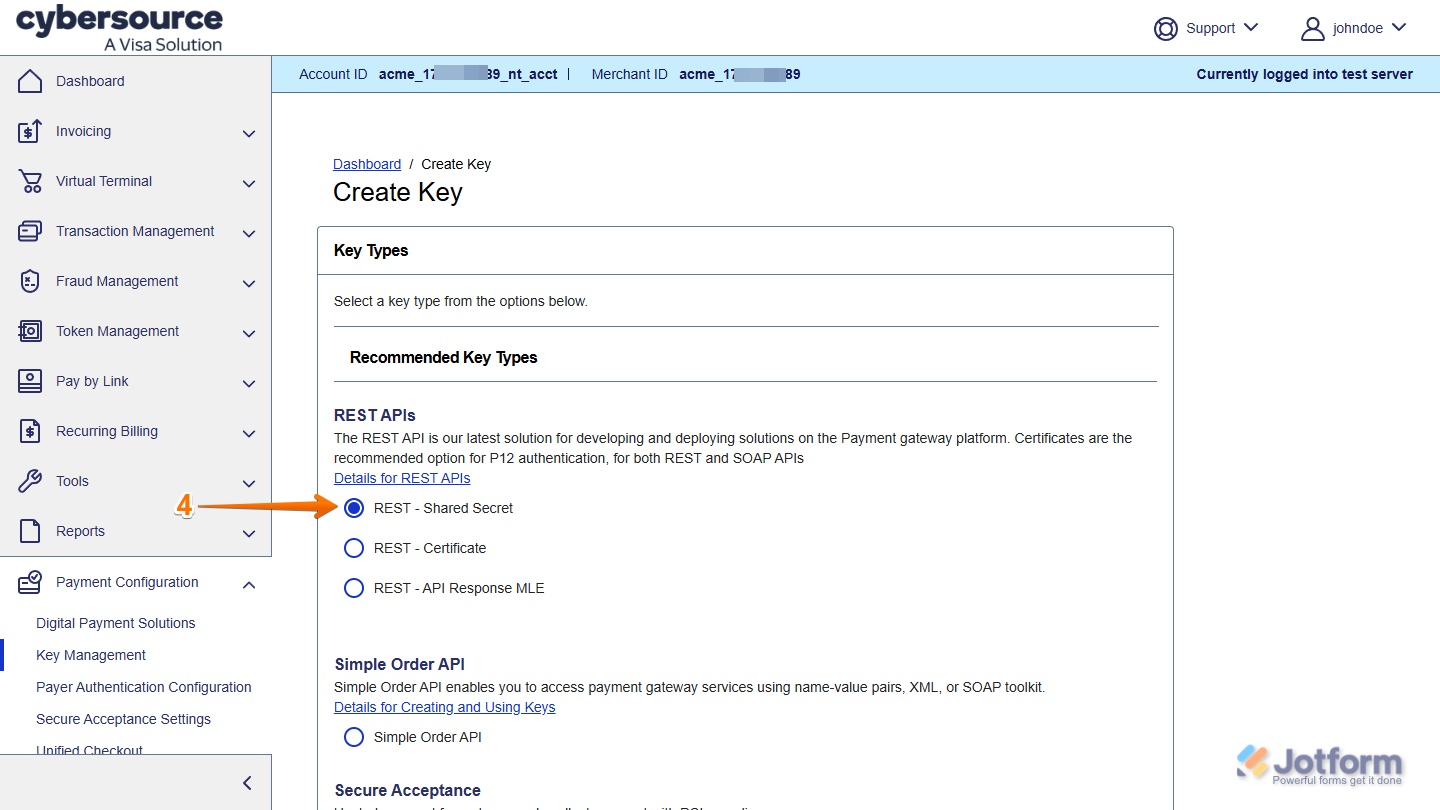Collapse the Payment Configuration section chevron
The height and width of the screenshot is (810, 1440).
click(x=249, y=584)
